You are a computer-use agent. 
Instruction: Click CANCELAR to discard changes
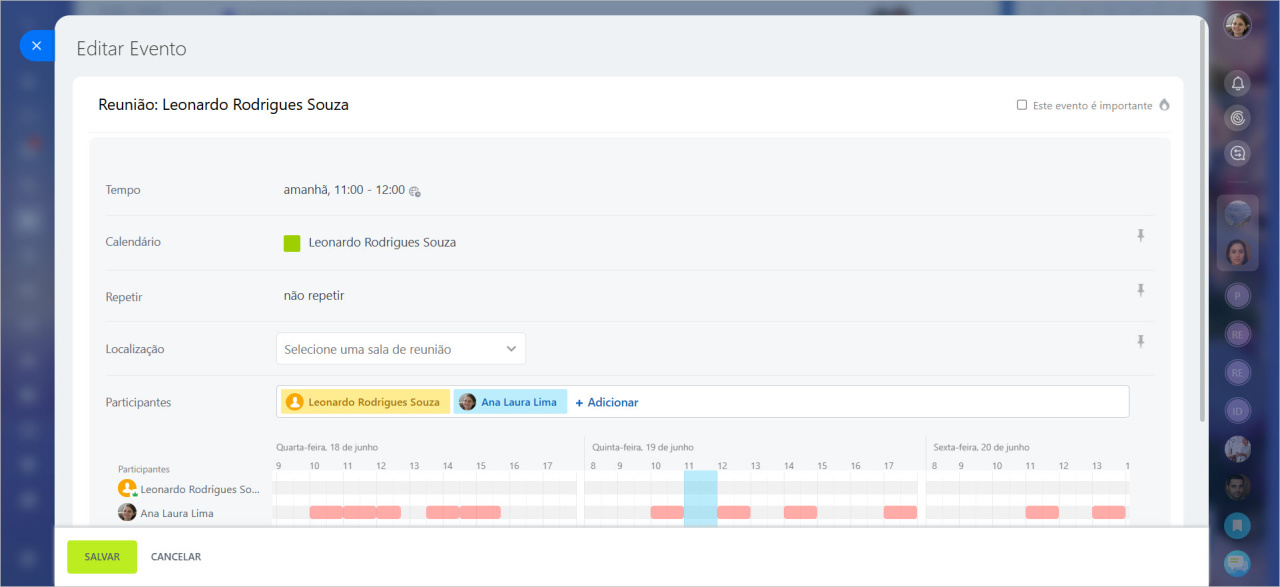(176, 557)
